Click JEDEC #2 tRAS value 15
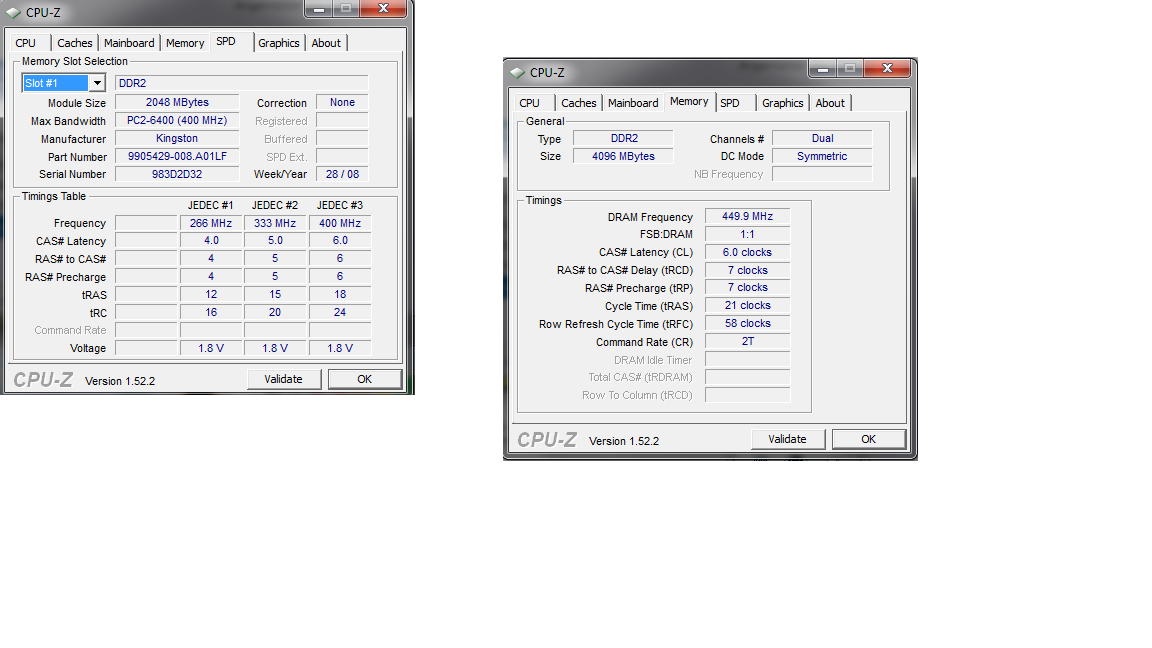Screen dimensions: 1152x648 pyautogui.click(x=275, y=294)
